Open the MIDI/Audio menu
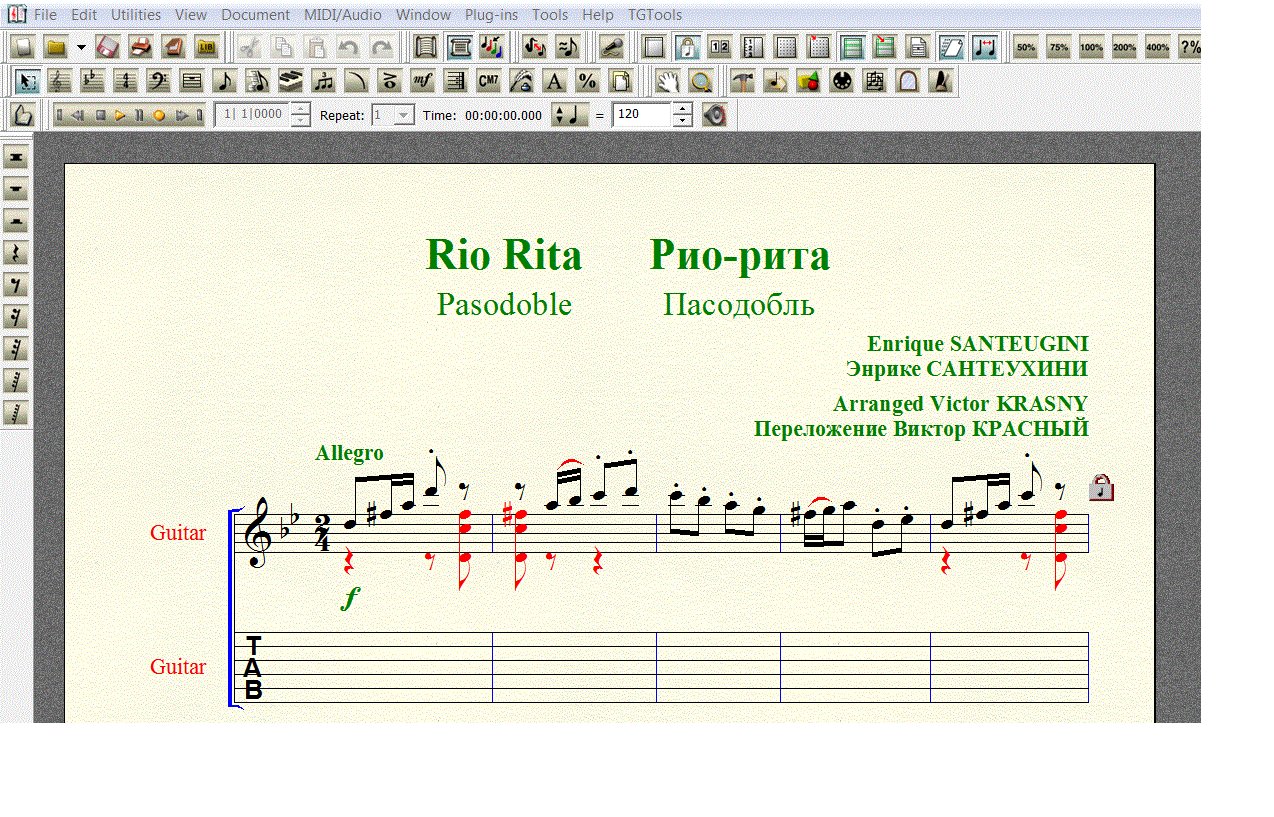1274x817 pixels. (x=342, y=15)
